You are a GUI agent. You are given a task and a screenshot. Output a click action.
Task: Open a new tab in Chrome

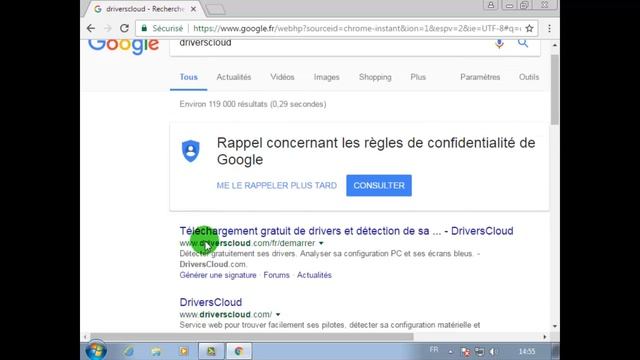216,9
